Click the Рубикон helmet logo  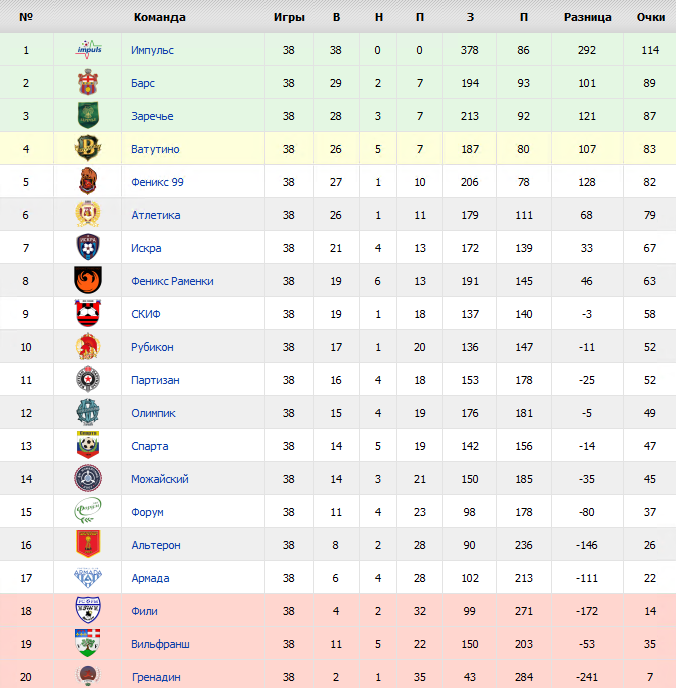[88, 346]
